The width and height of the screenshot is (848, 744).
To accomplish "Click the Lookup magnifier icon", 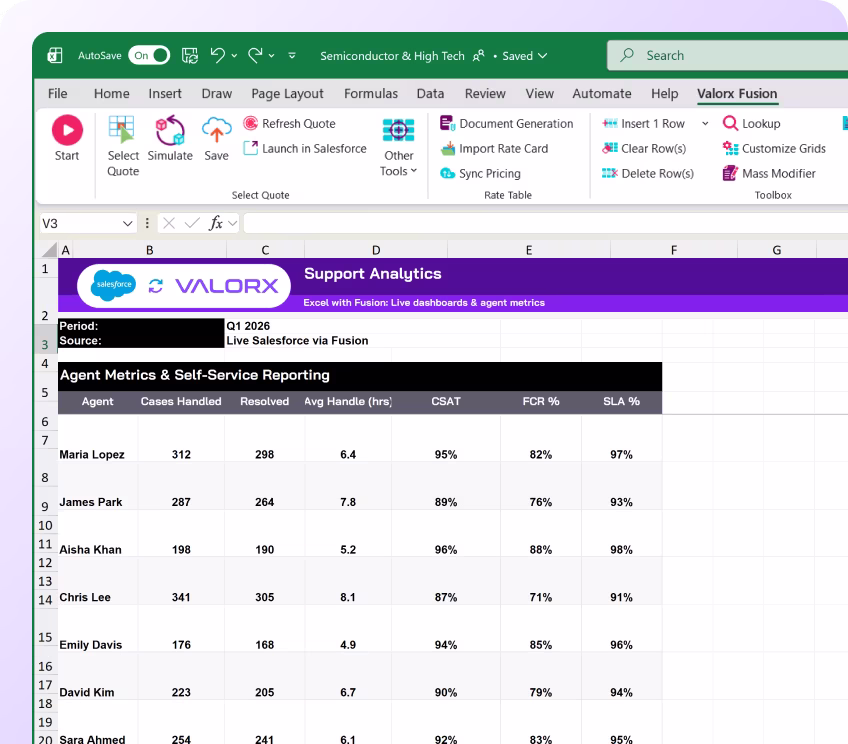I will pos(730,123).
